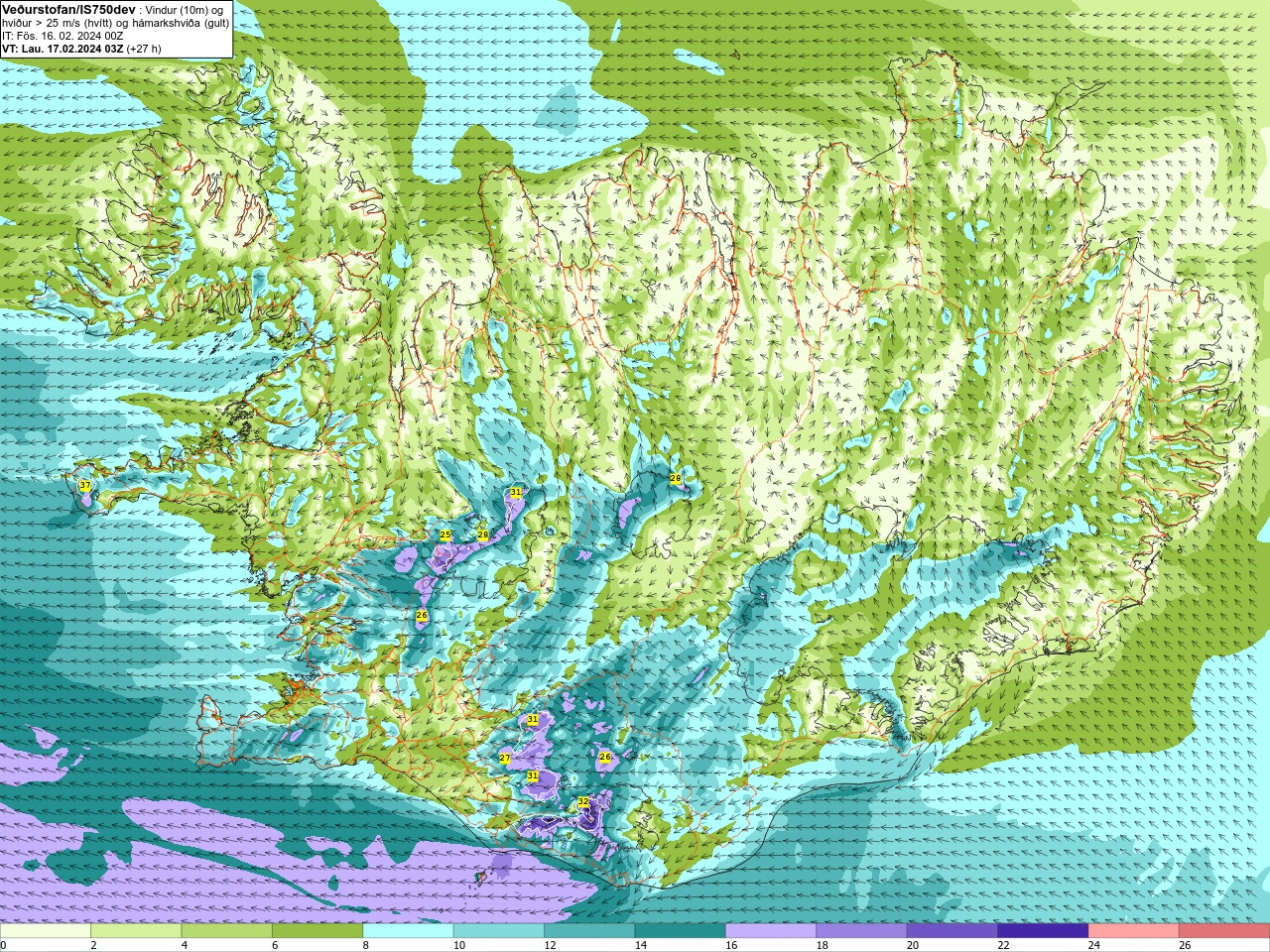Click the legend tick label 16
Image resolution: width=1270 pixels, height=952 pixels.
[731, 945]
